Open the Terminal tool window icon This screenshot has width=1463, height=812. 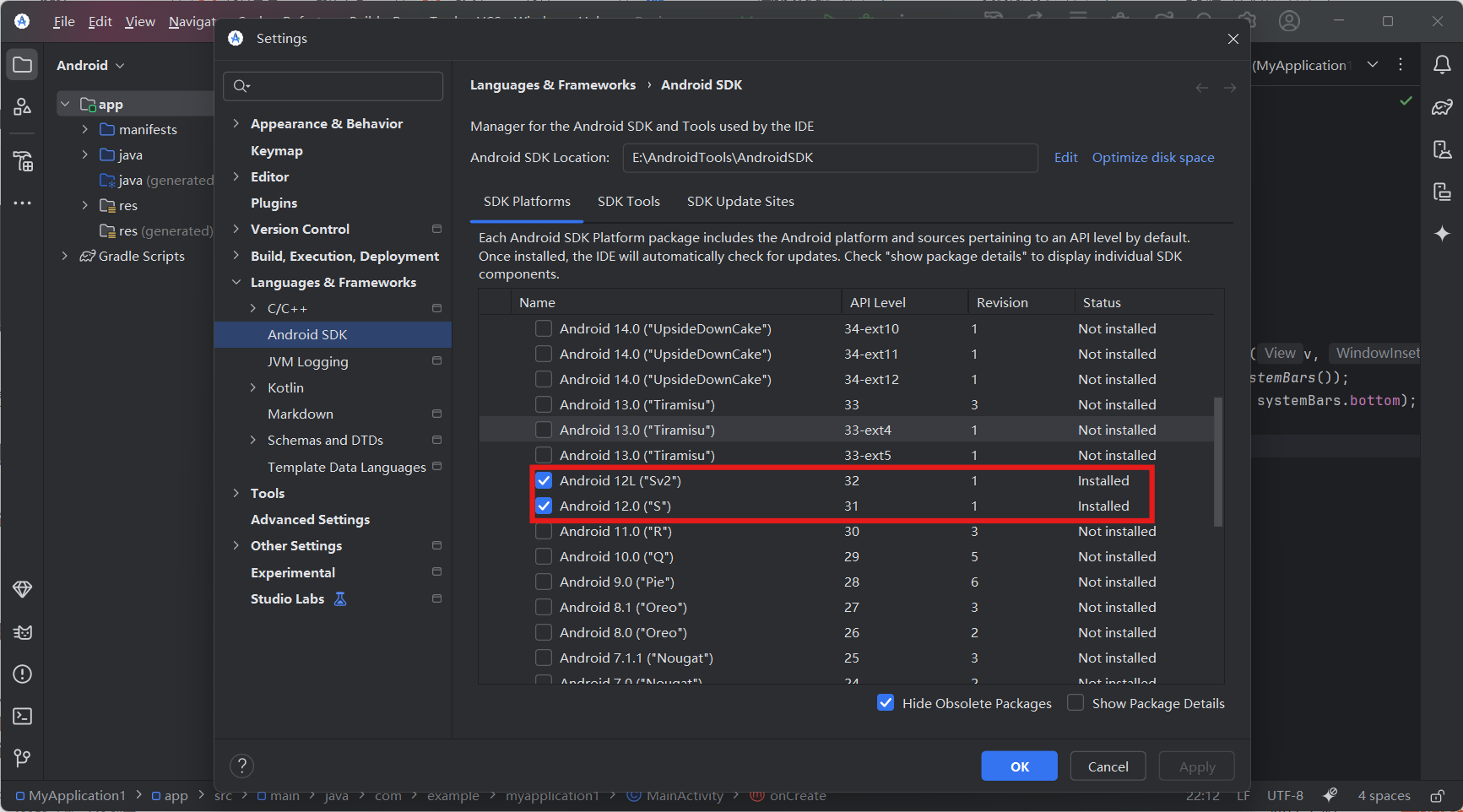click(23, 716)
